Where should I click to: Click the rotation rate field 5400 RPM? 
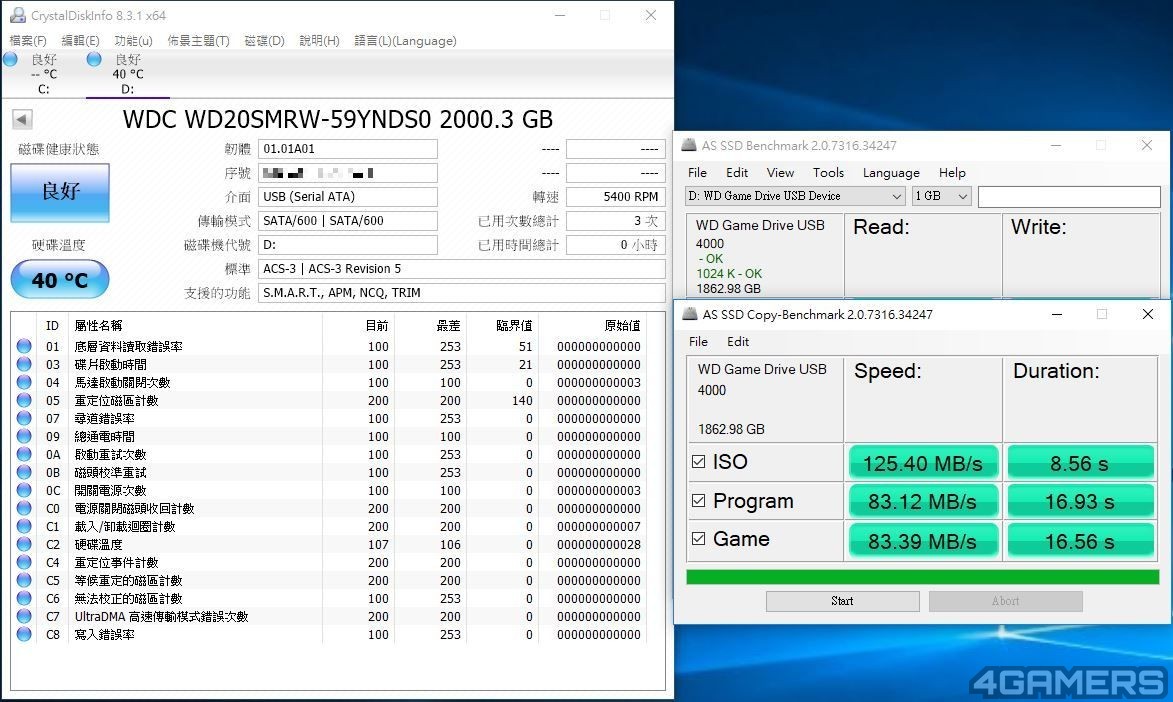(615, 197)
